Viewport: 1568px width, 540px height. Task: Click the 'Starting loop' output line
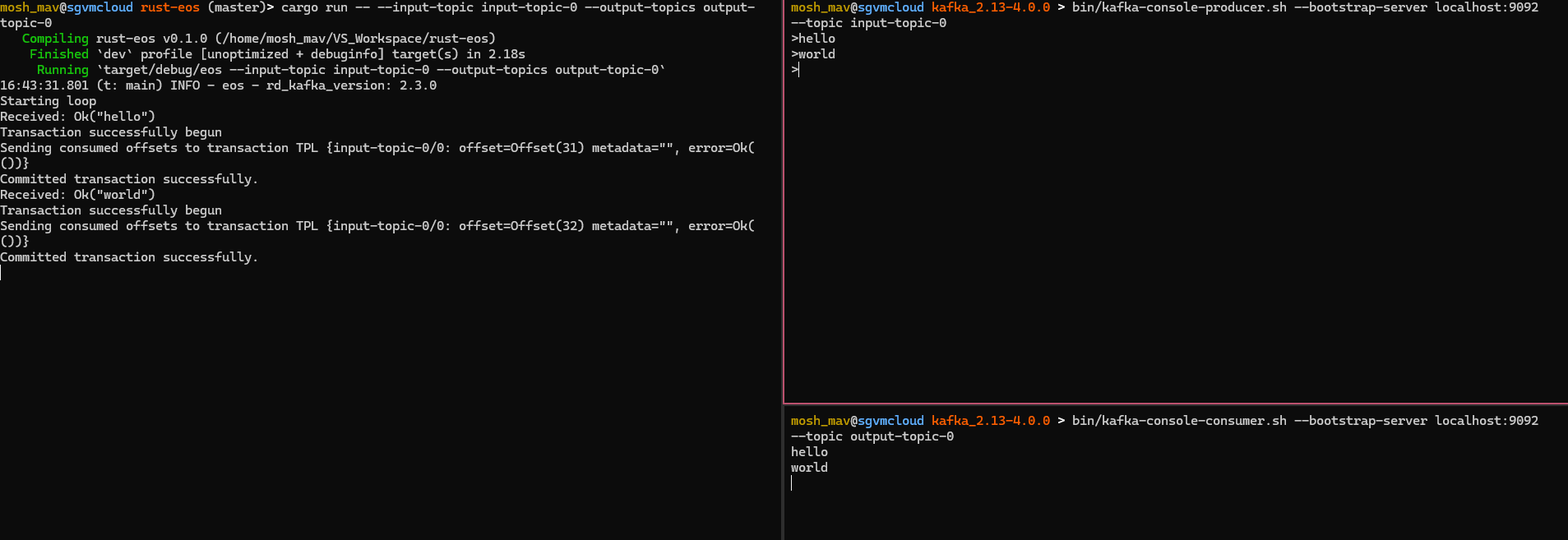coord(48,101)
